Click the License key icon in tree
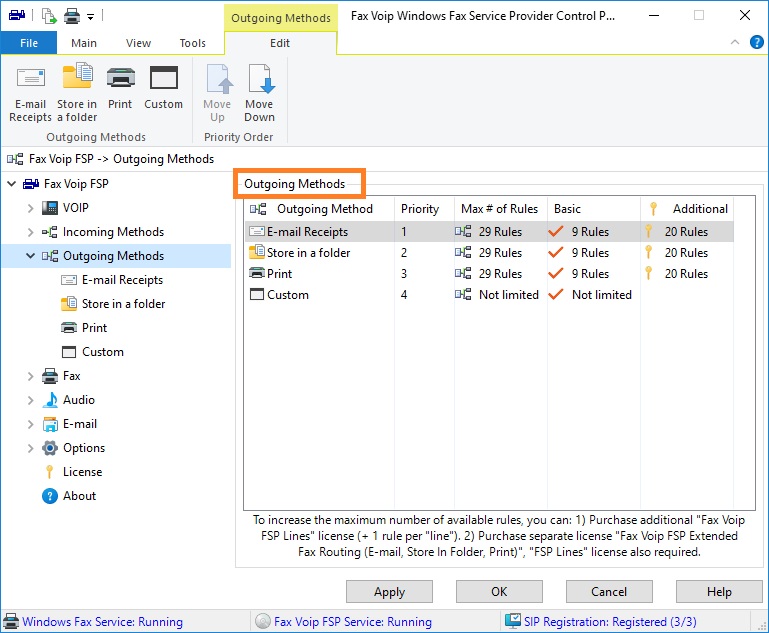Screen dimensions: 769x633 [x=50, y=472]
